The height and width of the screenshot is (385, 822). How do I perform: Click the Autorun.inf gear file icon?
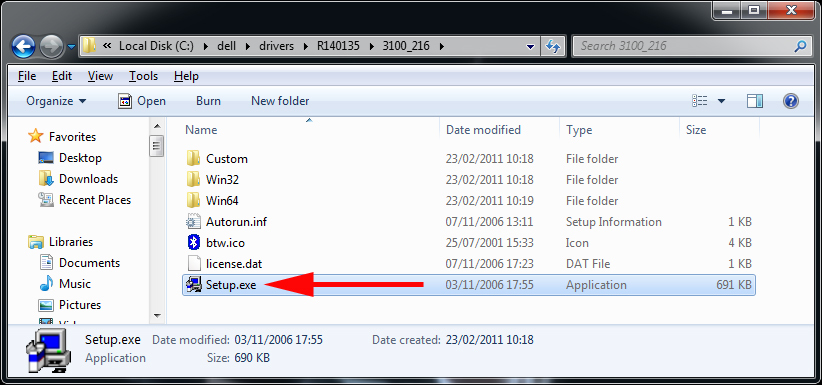[x=193, y=221]
